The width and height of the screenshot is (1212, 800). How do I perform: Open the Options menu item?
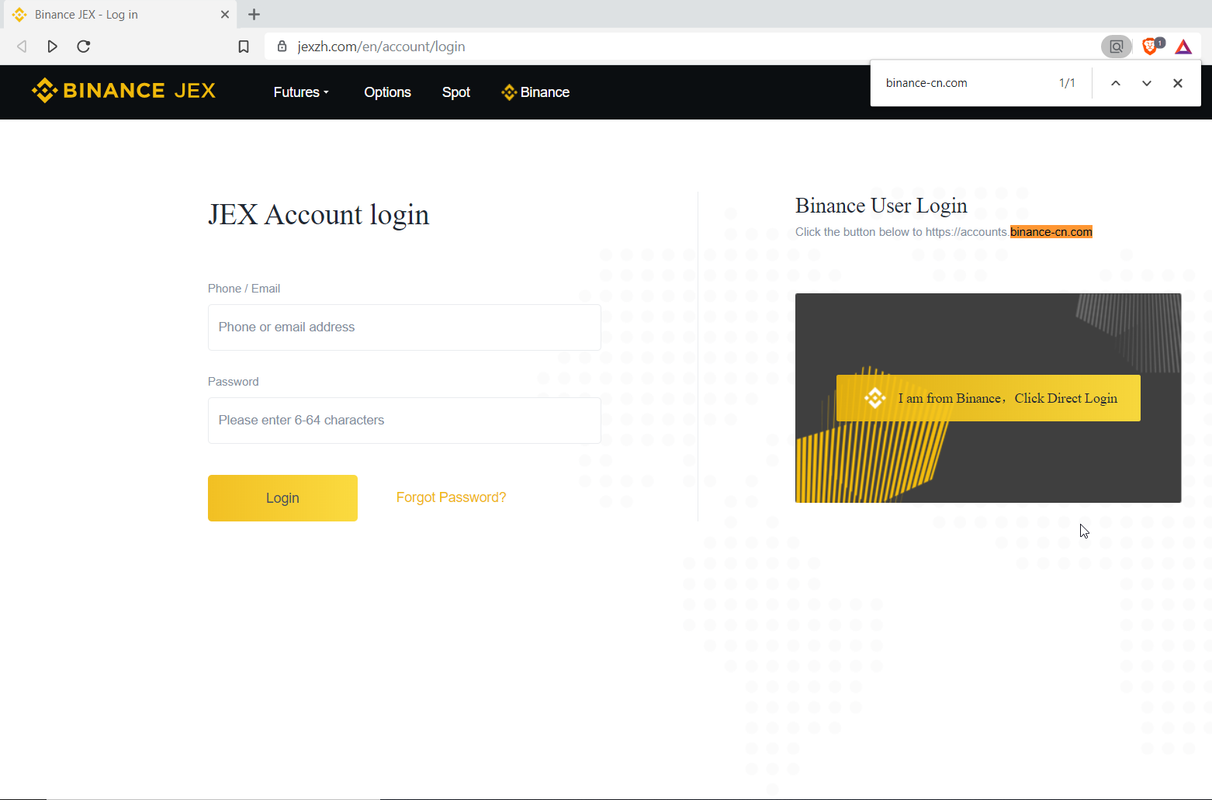387,92
